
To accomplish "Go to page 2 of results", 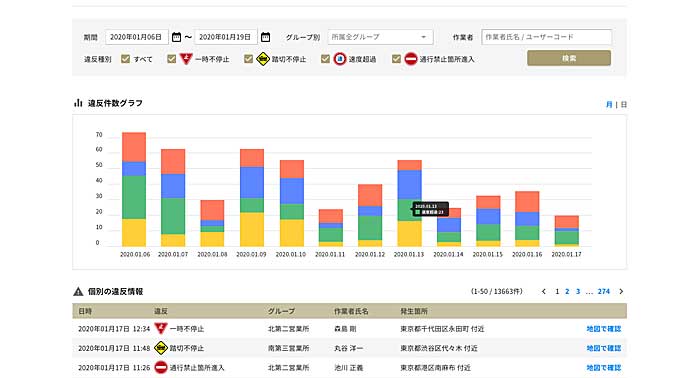I will click(567, 291).
